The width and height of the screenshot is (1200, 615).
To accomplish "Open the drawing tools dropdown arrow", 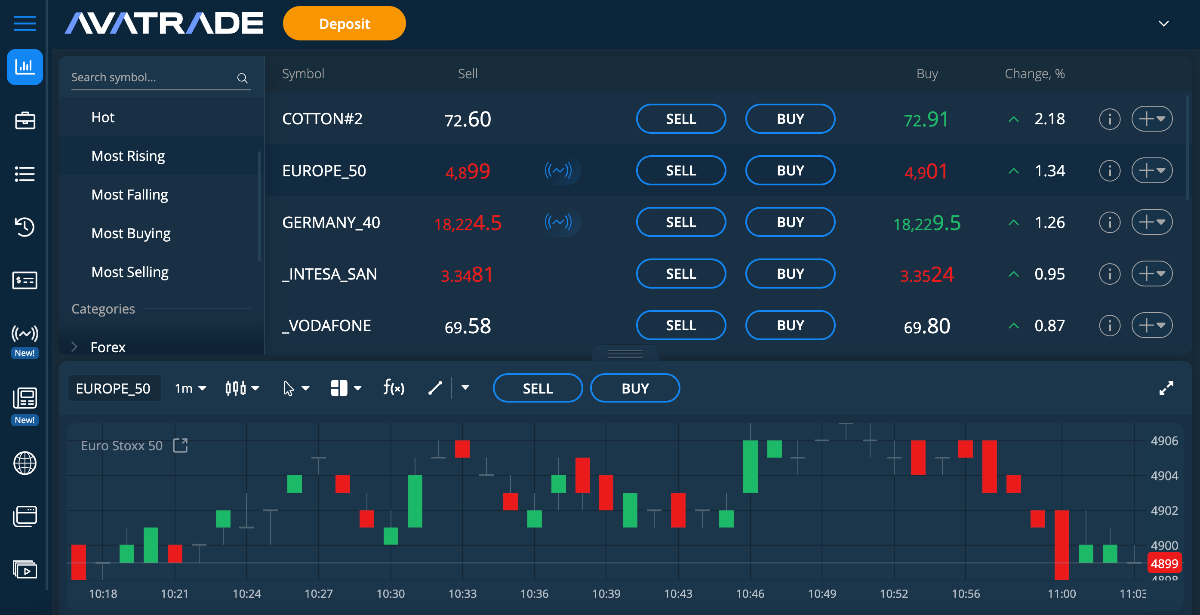I will click(x=465, y=388).
